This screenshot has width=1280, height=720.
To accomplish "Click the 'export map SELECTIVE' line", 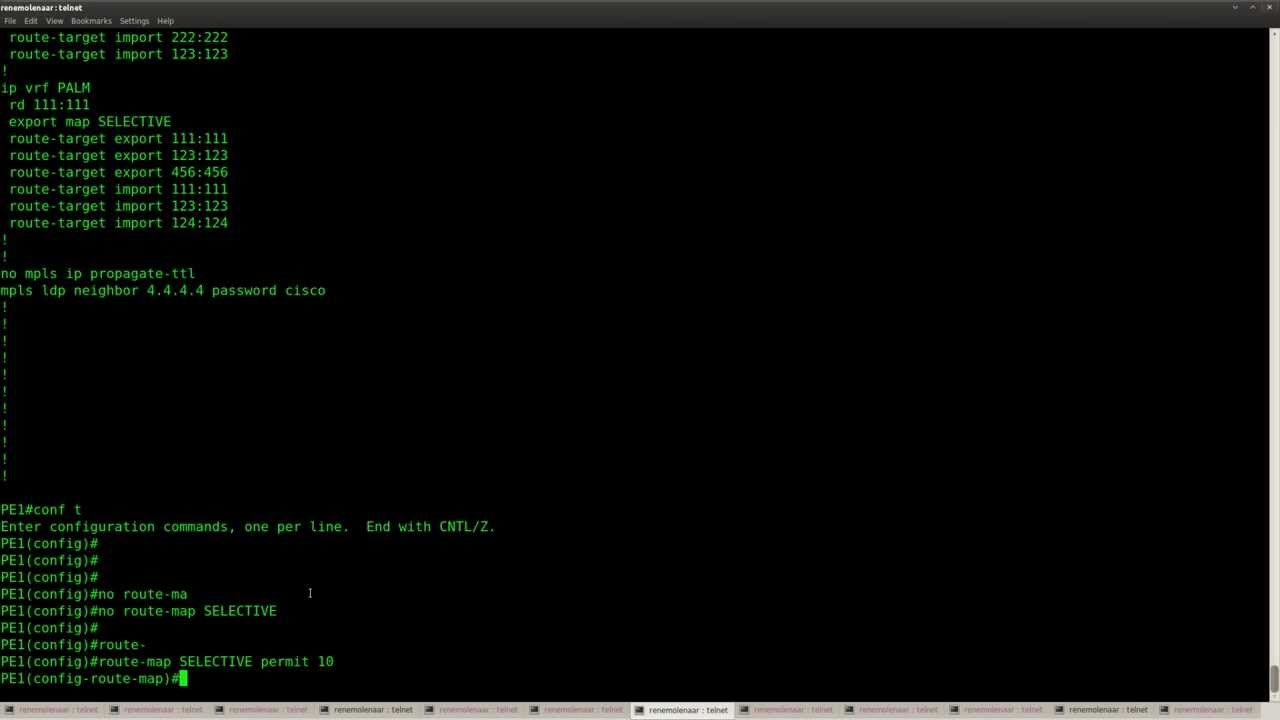I will [x=90, y=122].
